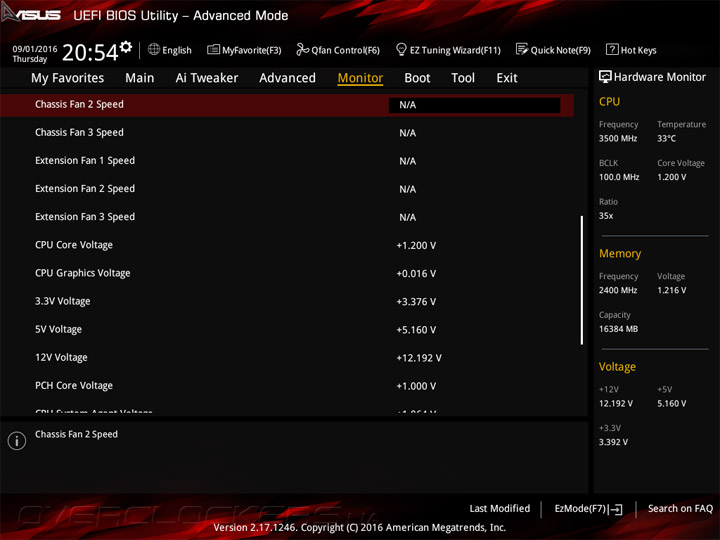This screenshot has height=540, width=720.
Task: Open the My Favorites tab
Action: click(68, 78)
